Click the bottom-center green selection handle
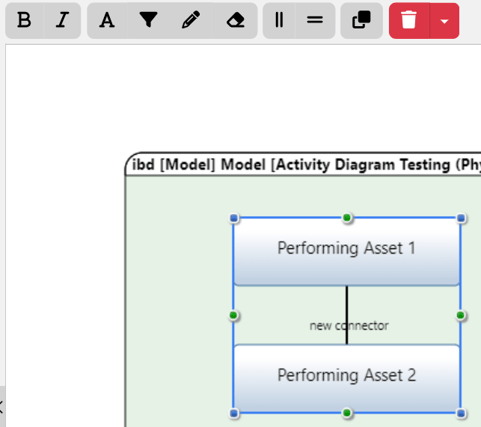This screenshot has height=427, width=481. click(347, 413)
